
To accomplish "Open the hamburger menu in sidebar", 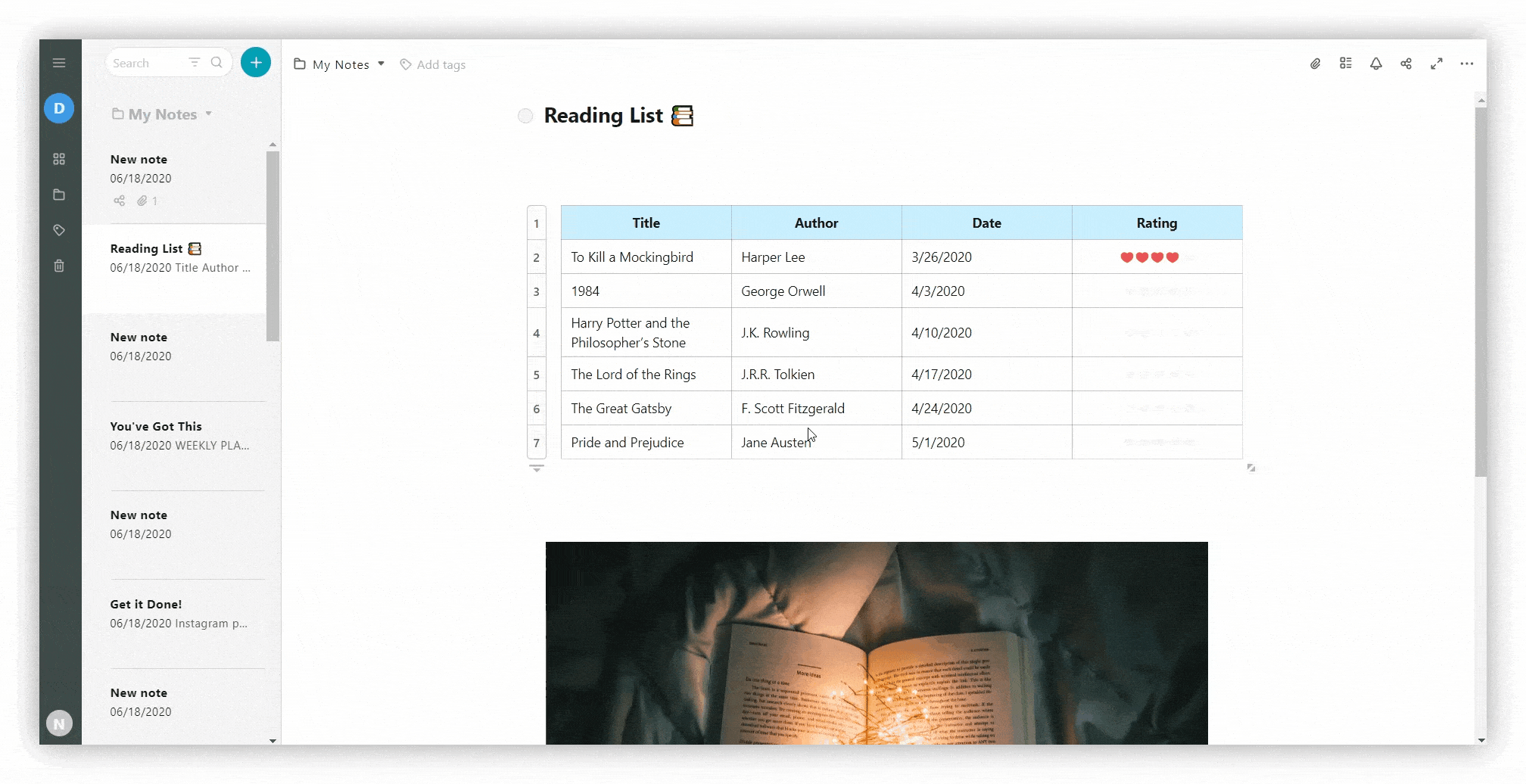I will click(x=59, y=63).
